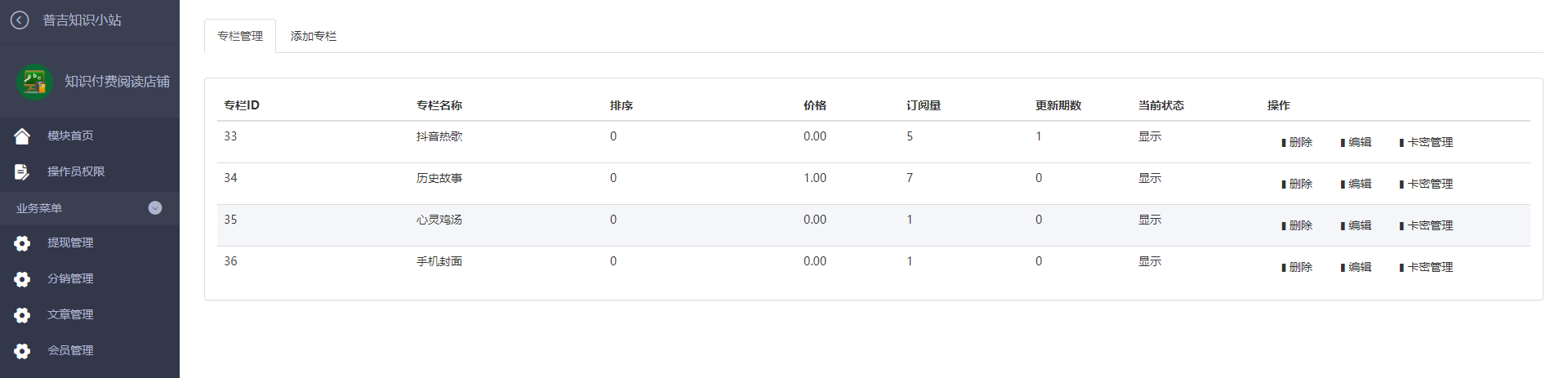Viewport: 1568px width, 378px height.
Task: Delete the 手机封面 column
Action: pyautogui.click(x=1297, y=267)
